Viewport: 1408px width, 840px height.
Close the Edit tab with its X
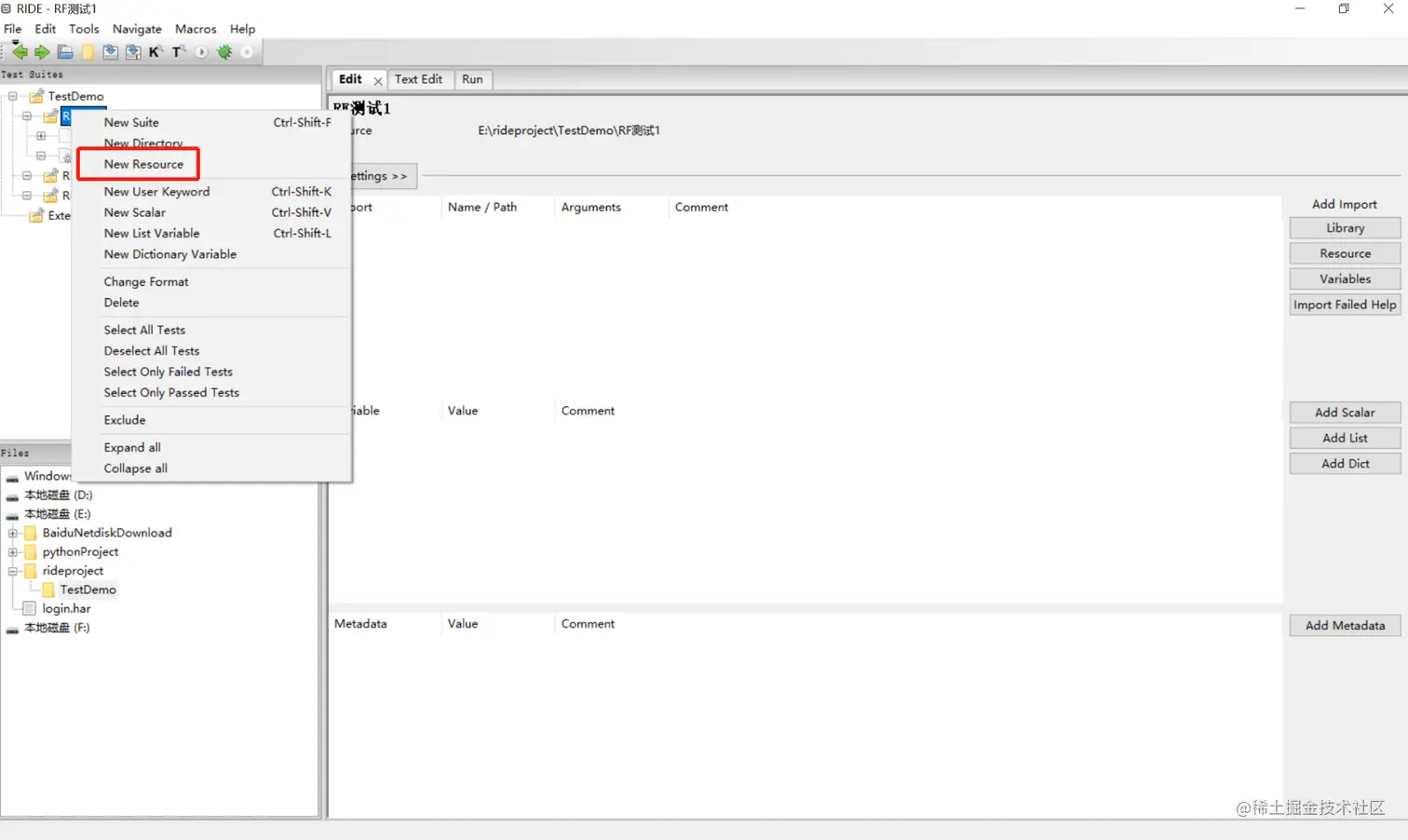pos(378,81)
